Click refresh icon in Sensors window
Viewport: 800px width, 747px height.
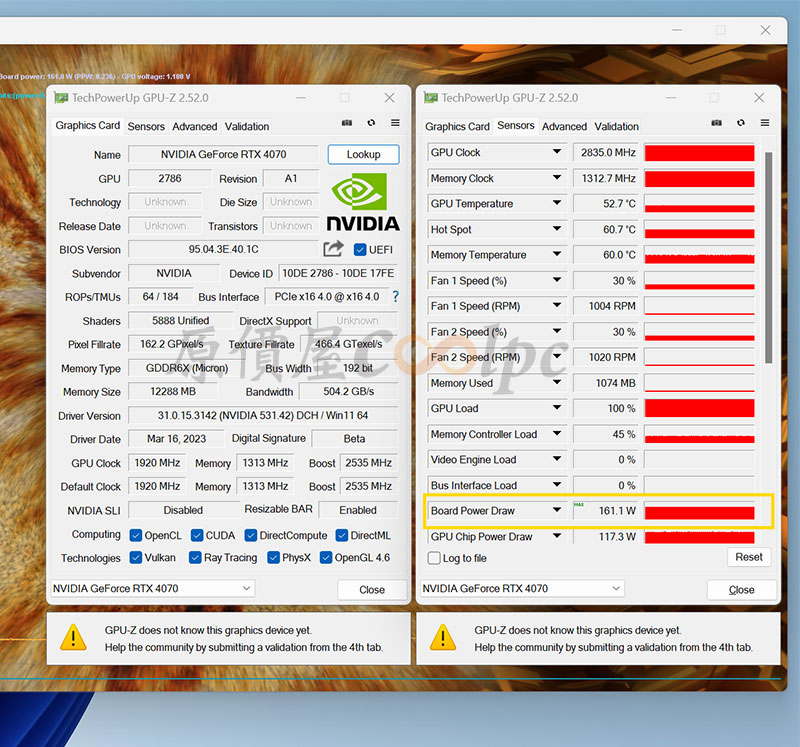pos(740,123)
